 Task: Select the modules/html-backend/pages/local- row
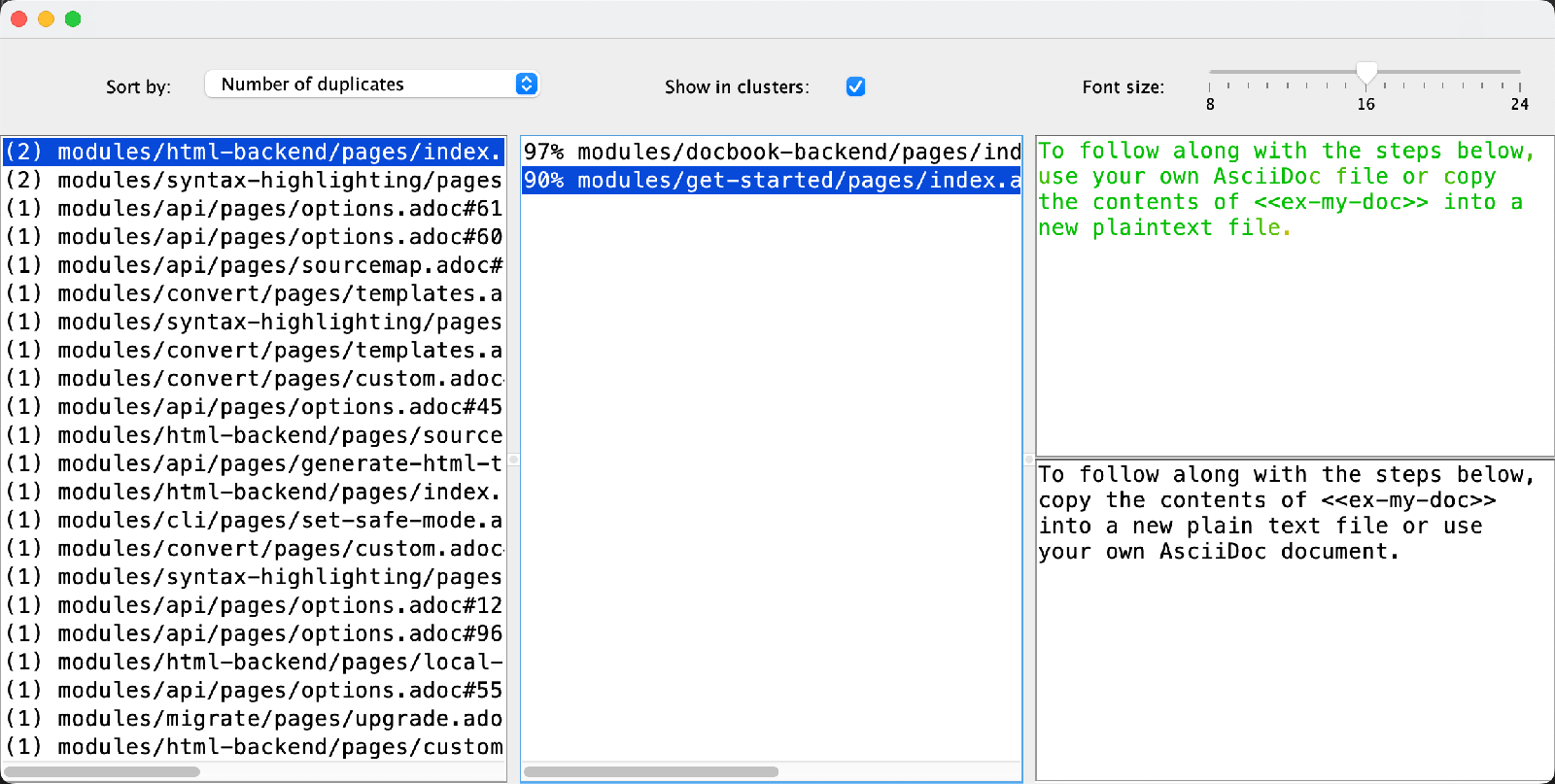coord(255,662)
